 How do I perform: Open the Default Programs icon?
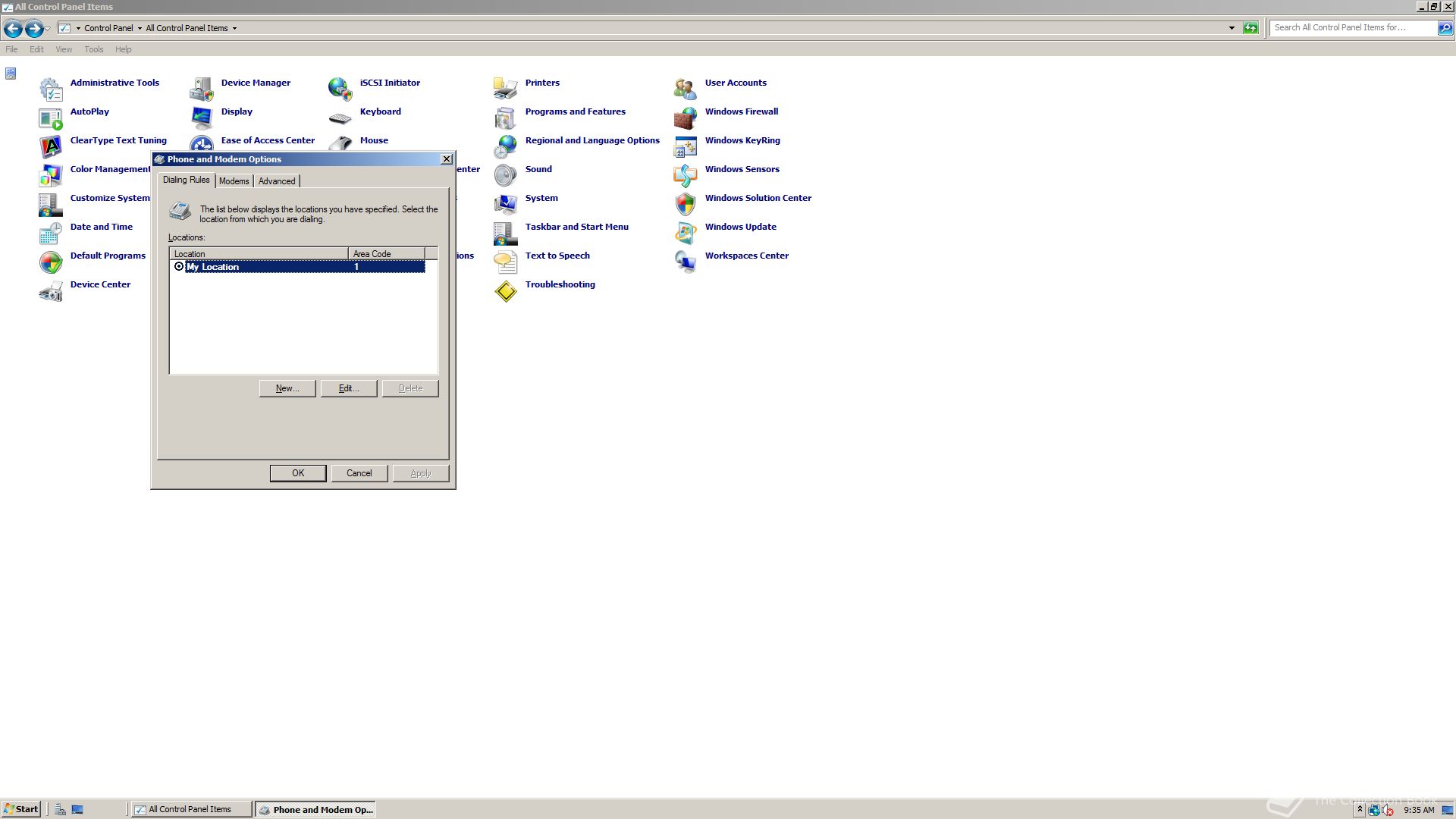click(51, 262)
